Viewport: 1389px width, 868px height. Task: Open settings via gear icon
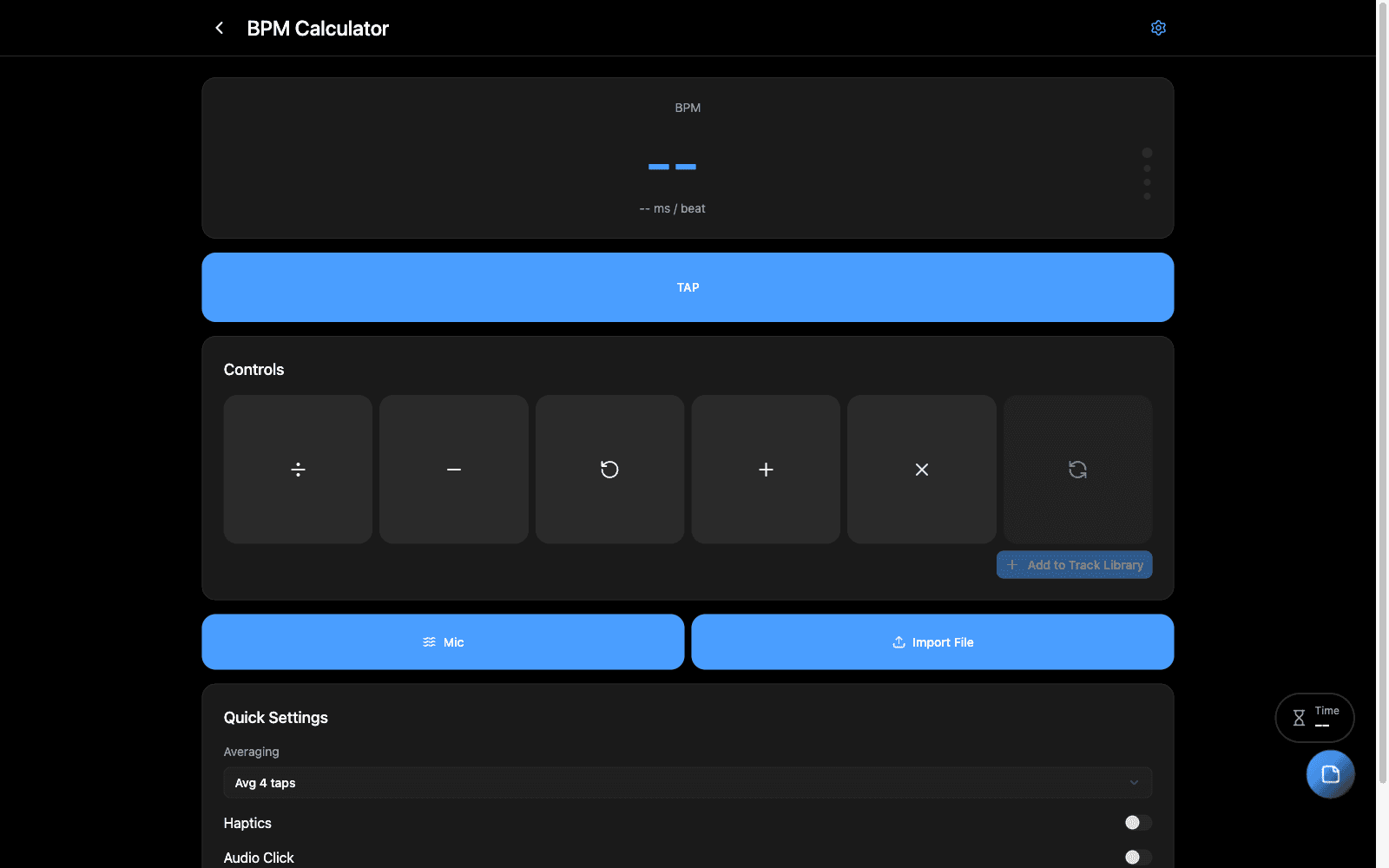click(x=1158, y=28)
